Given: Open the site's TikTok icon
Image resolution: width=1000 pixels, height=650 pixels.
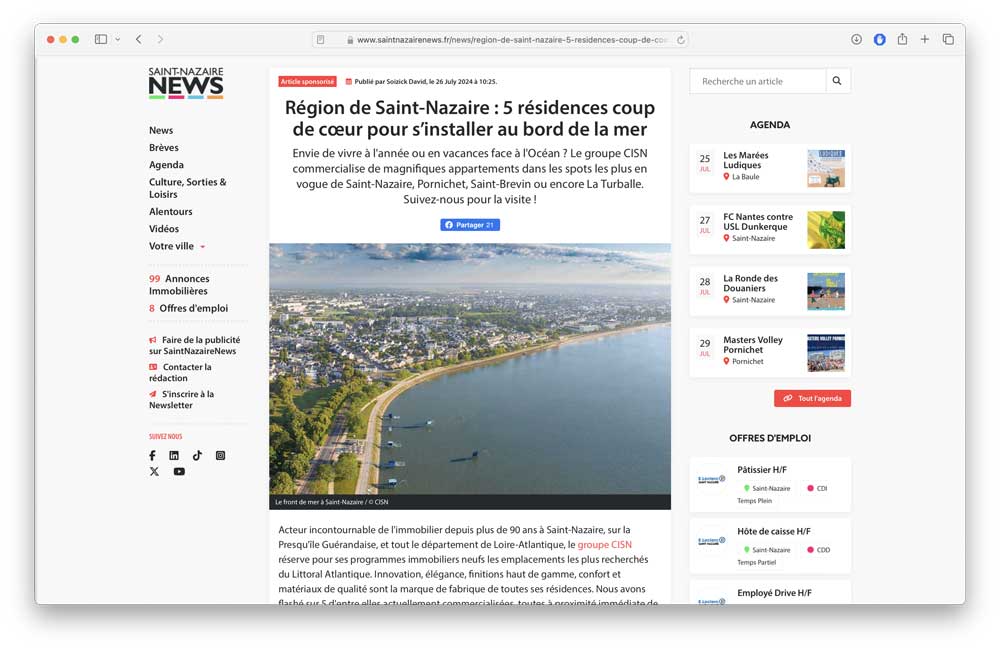Looking at the screenshot, I should pos(197,455).
